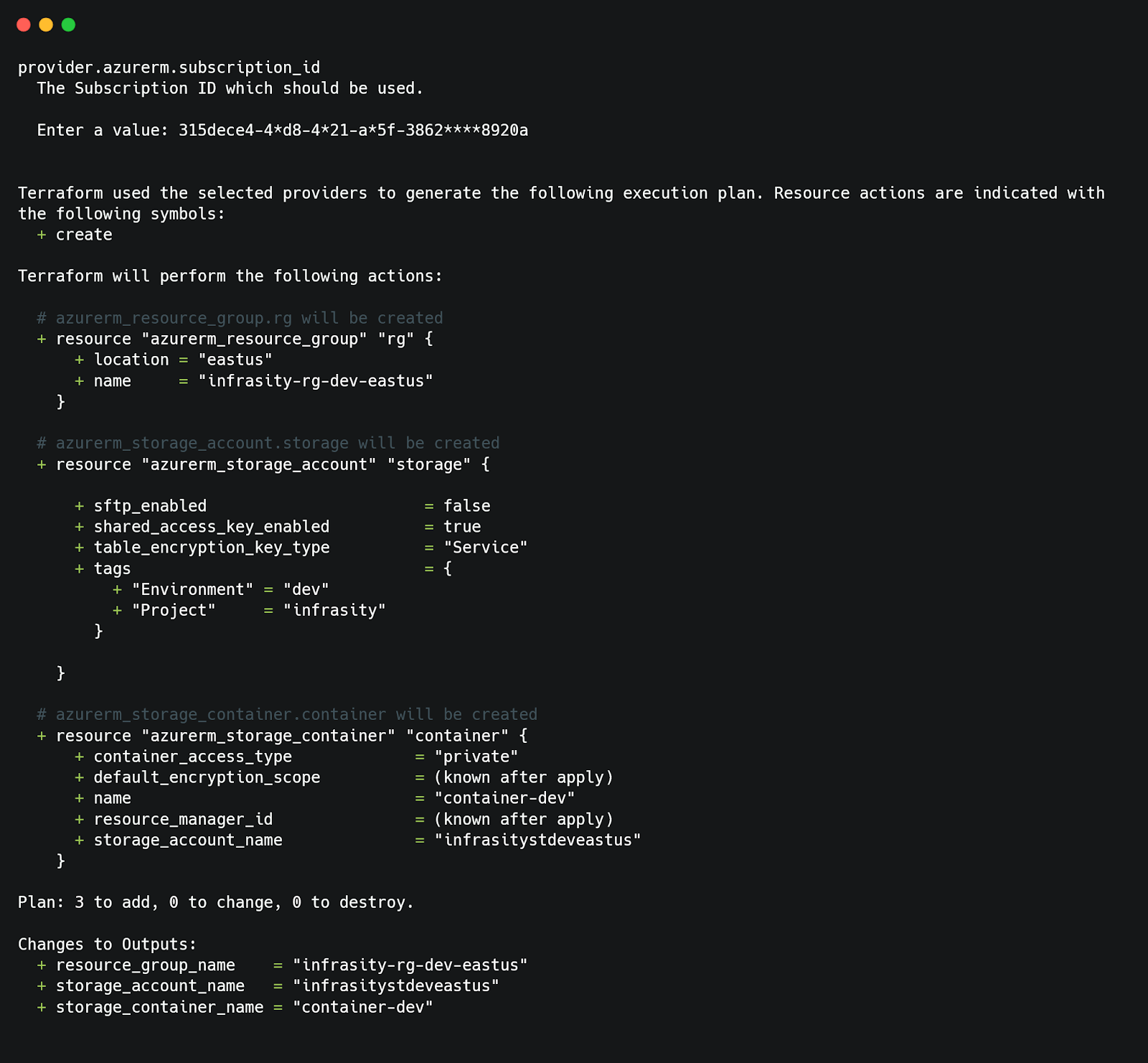The width and height of the screenshot is (1148, 1063).
Task: Click the sftp_enabled attribute
Action: coord(150,506)
